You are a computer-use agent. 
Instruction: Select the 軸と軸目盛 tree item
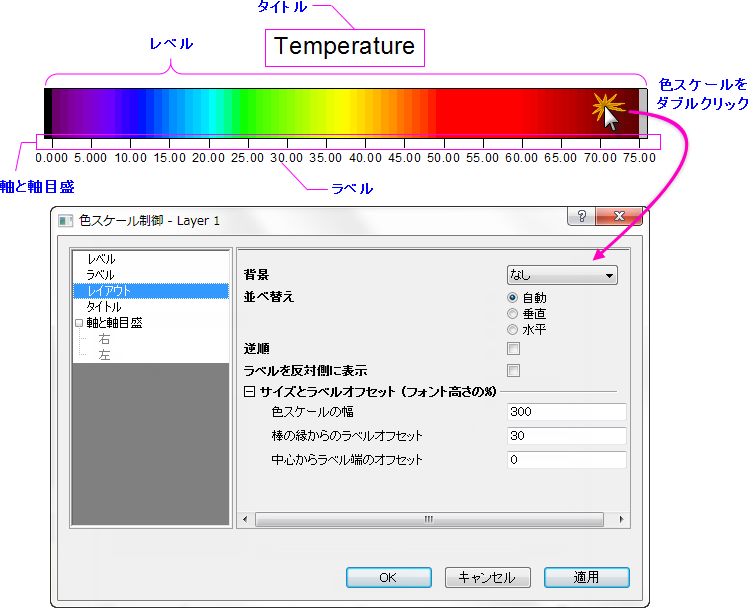pos(114,323)
